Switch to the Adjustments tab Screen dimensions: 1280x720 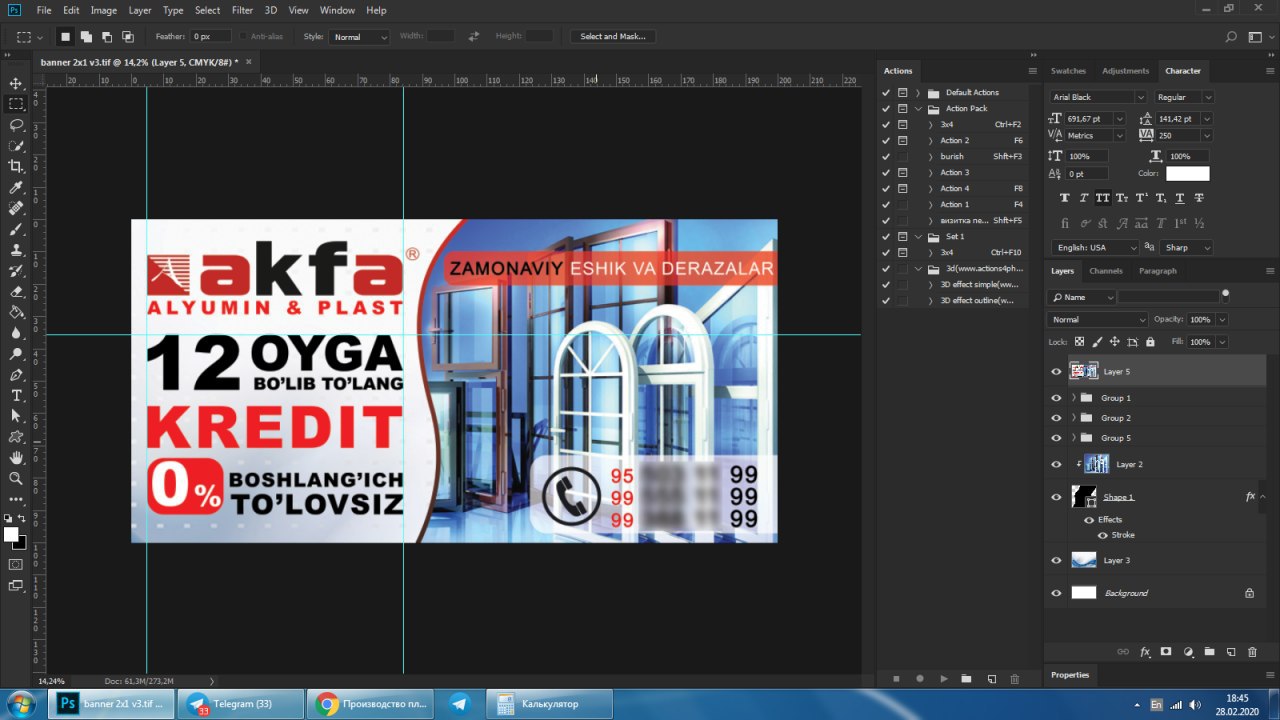click(1126, 71)
